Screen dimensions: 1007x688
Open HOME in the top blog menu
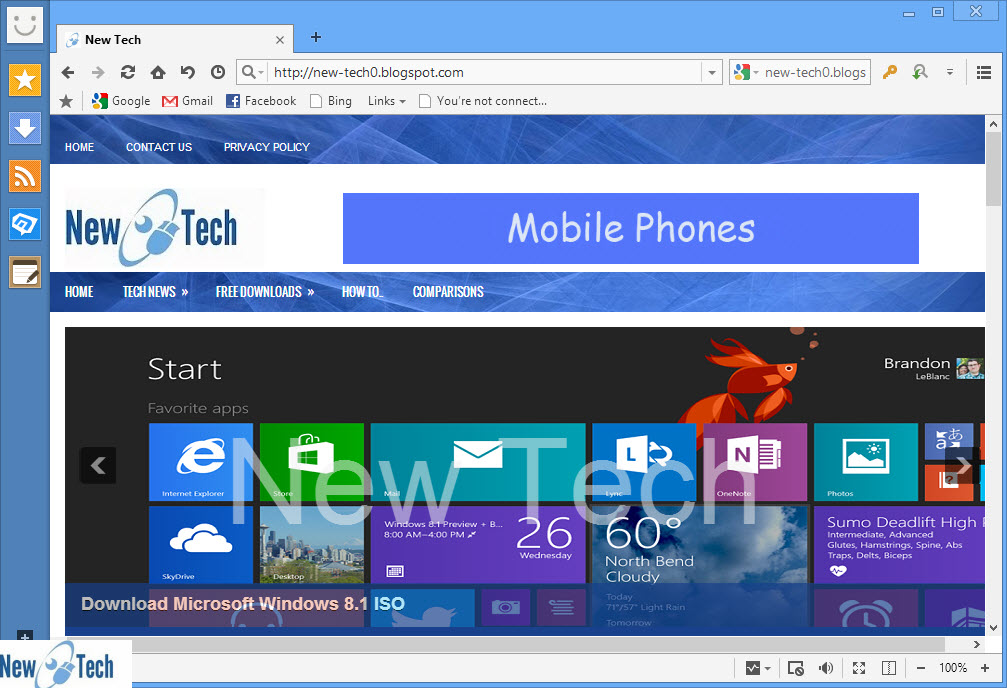pyautogui.click(x=79, y=147)
